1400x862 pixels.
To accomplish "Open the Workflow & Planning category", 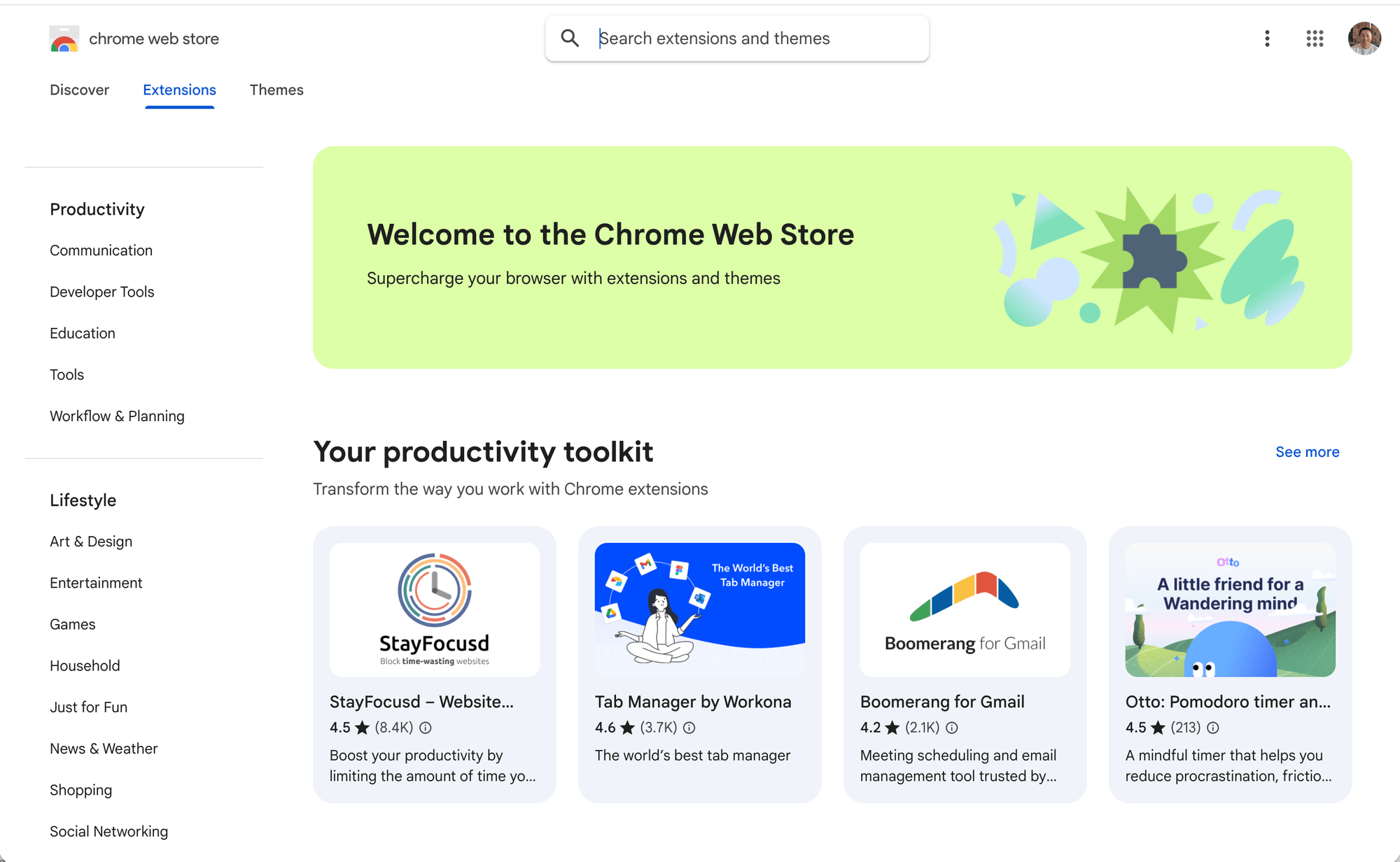I will [x=117, y=416].
